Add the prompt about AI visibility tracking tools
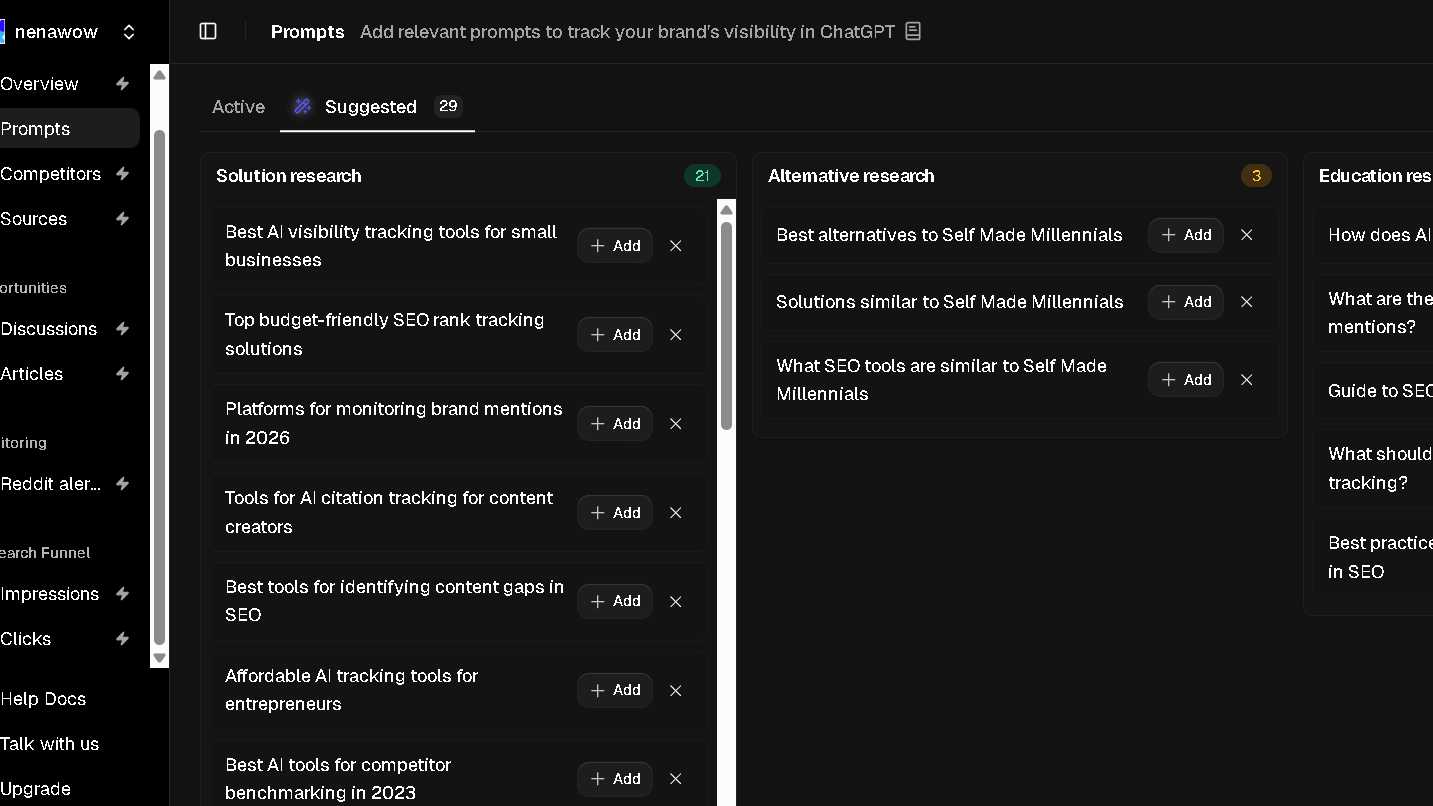1433x806 pixels. (x=614, y=245)
